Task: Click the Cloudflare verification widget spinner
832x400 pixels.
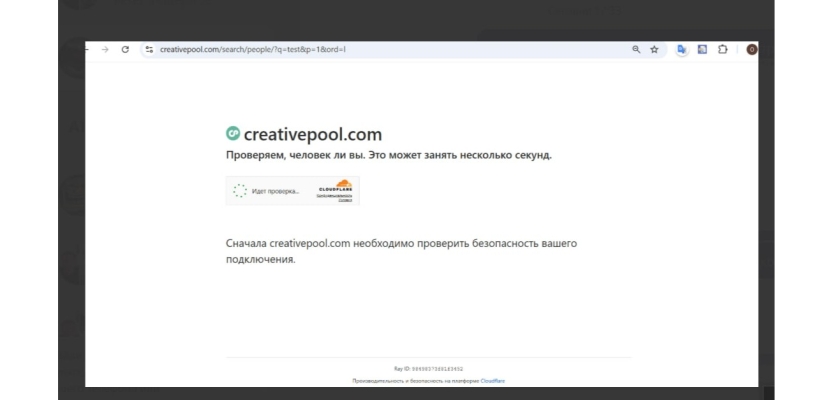Action: 240,191
